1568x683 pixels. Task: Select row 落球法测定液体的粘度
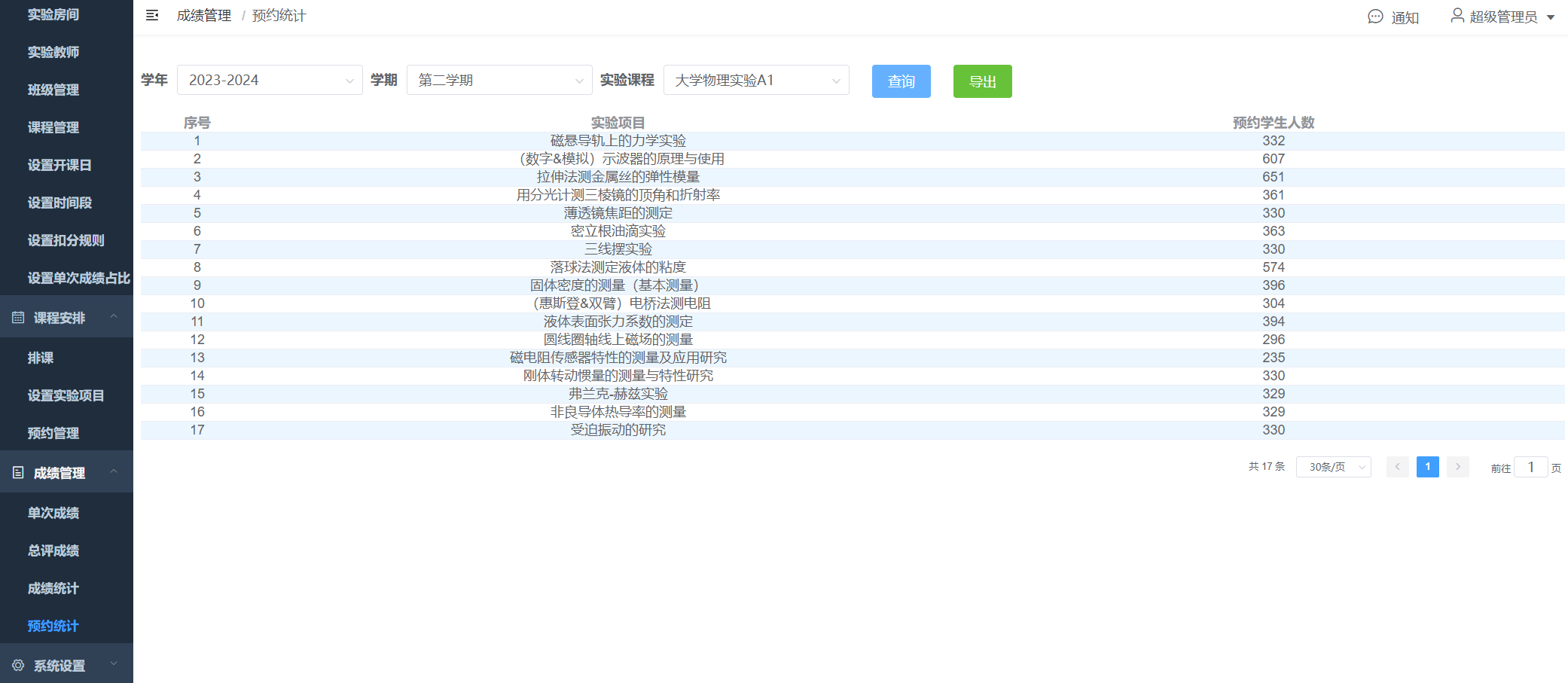click(853, 267)
